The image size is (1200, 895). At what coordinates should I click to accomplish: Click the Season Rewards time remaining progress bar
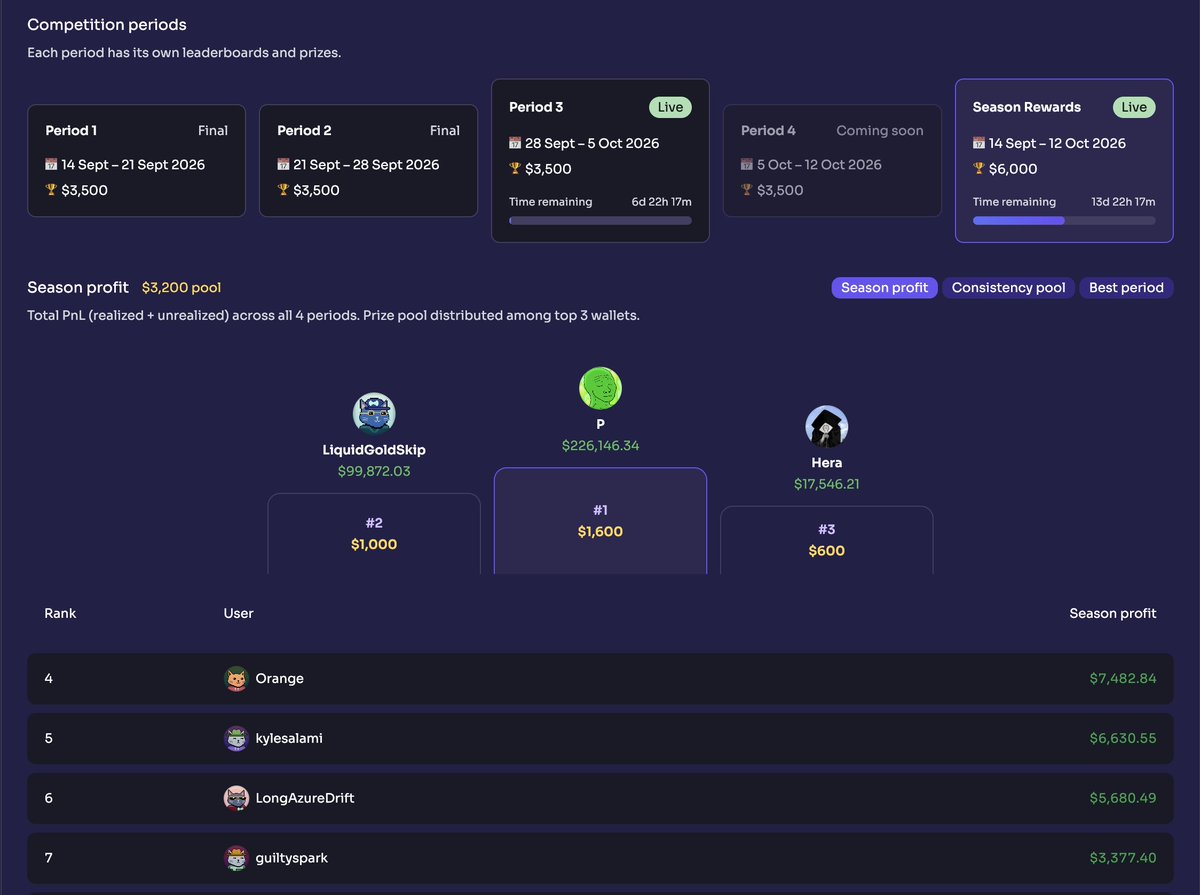[1064, 220]
